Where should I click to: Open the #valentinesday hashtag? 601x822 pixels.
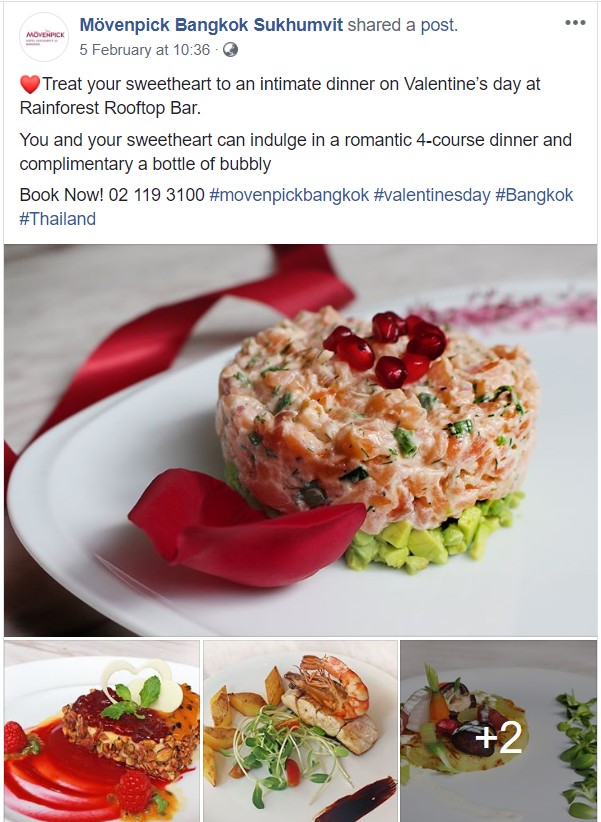pos(432,195)
